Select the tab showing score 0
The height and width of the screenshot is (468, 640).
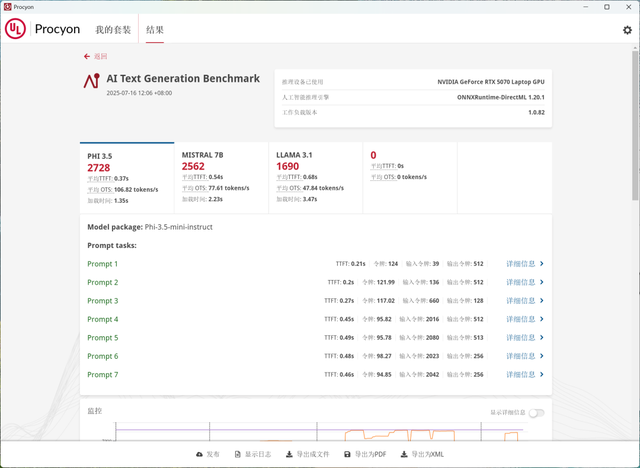click(410, 177)
